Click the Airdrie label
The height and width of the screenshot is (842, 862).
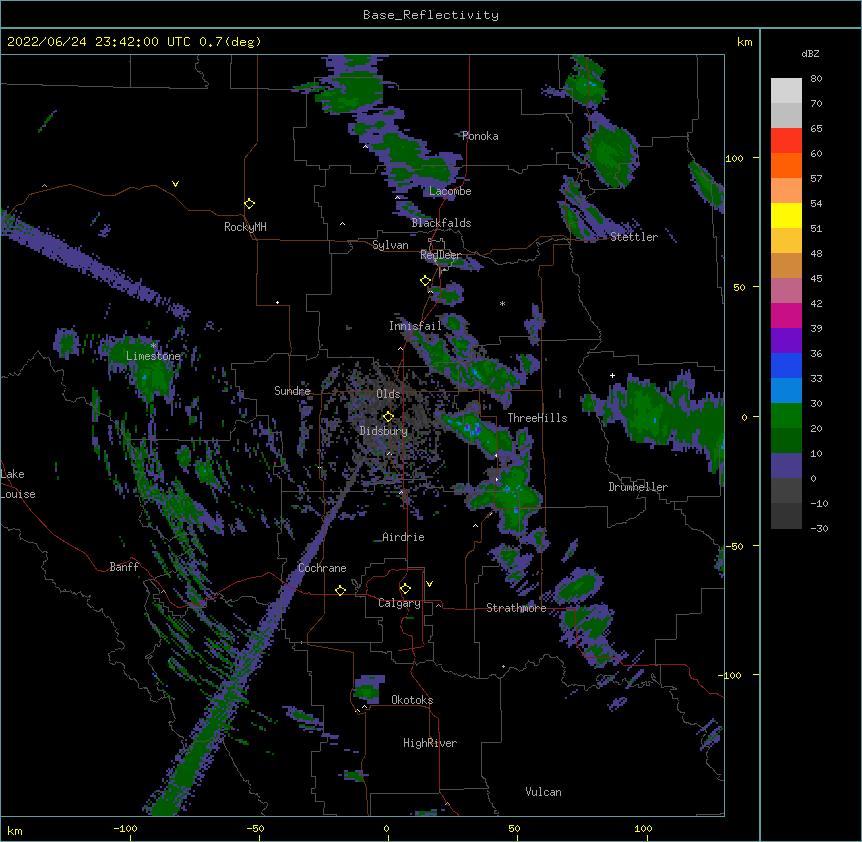(x=403, y=537)
